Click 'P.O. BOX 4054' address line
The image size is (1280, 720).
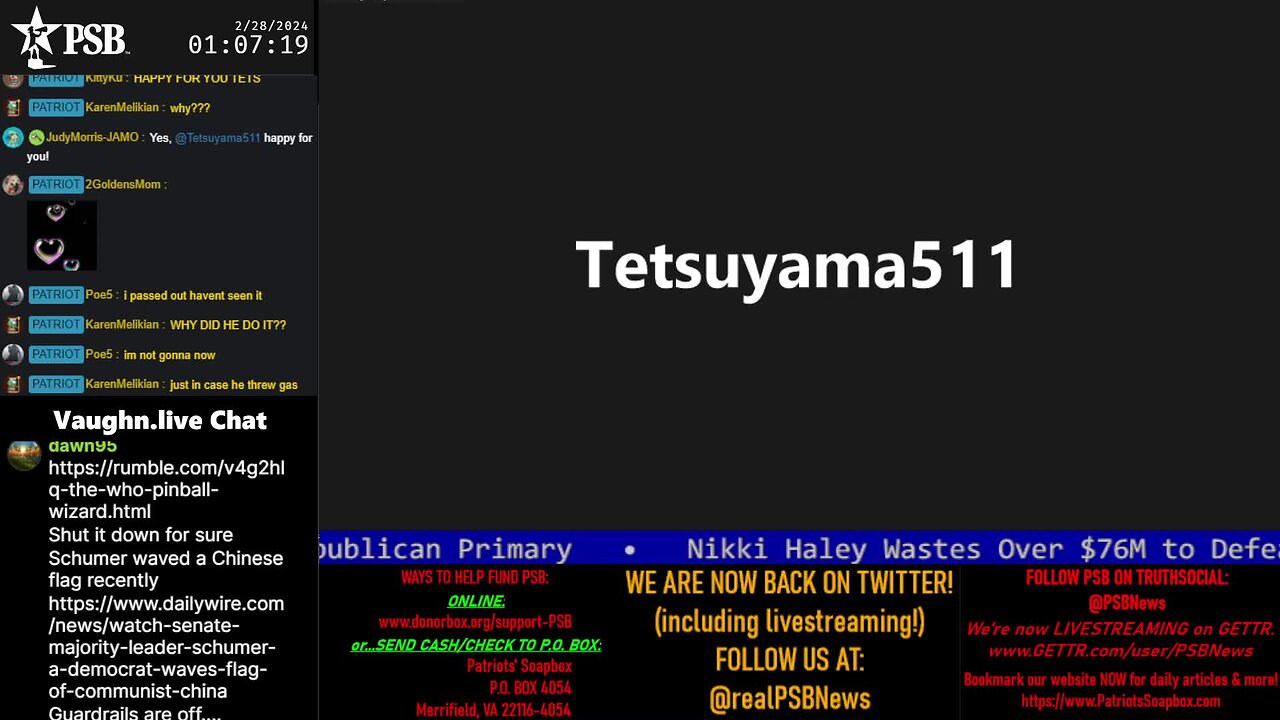point(530,688)
